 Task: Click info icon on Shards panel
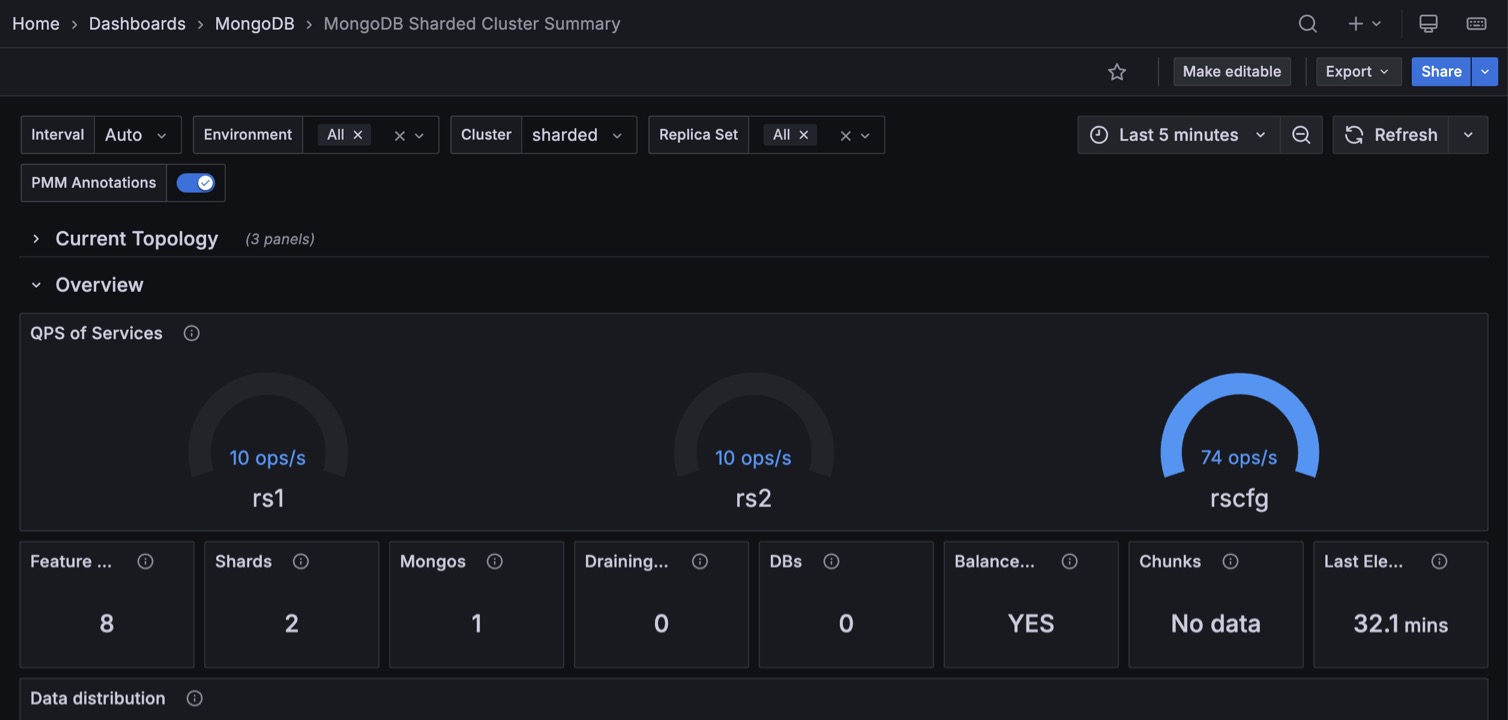pos(301,562)
